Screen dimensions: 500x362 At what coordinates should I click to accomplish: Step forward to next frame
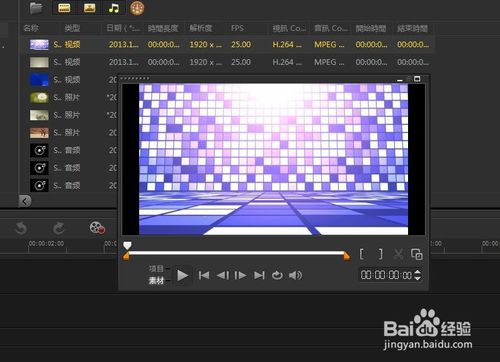click(x=240, y=275)
